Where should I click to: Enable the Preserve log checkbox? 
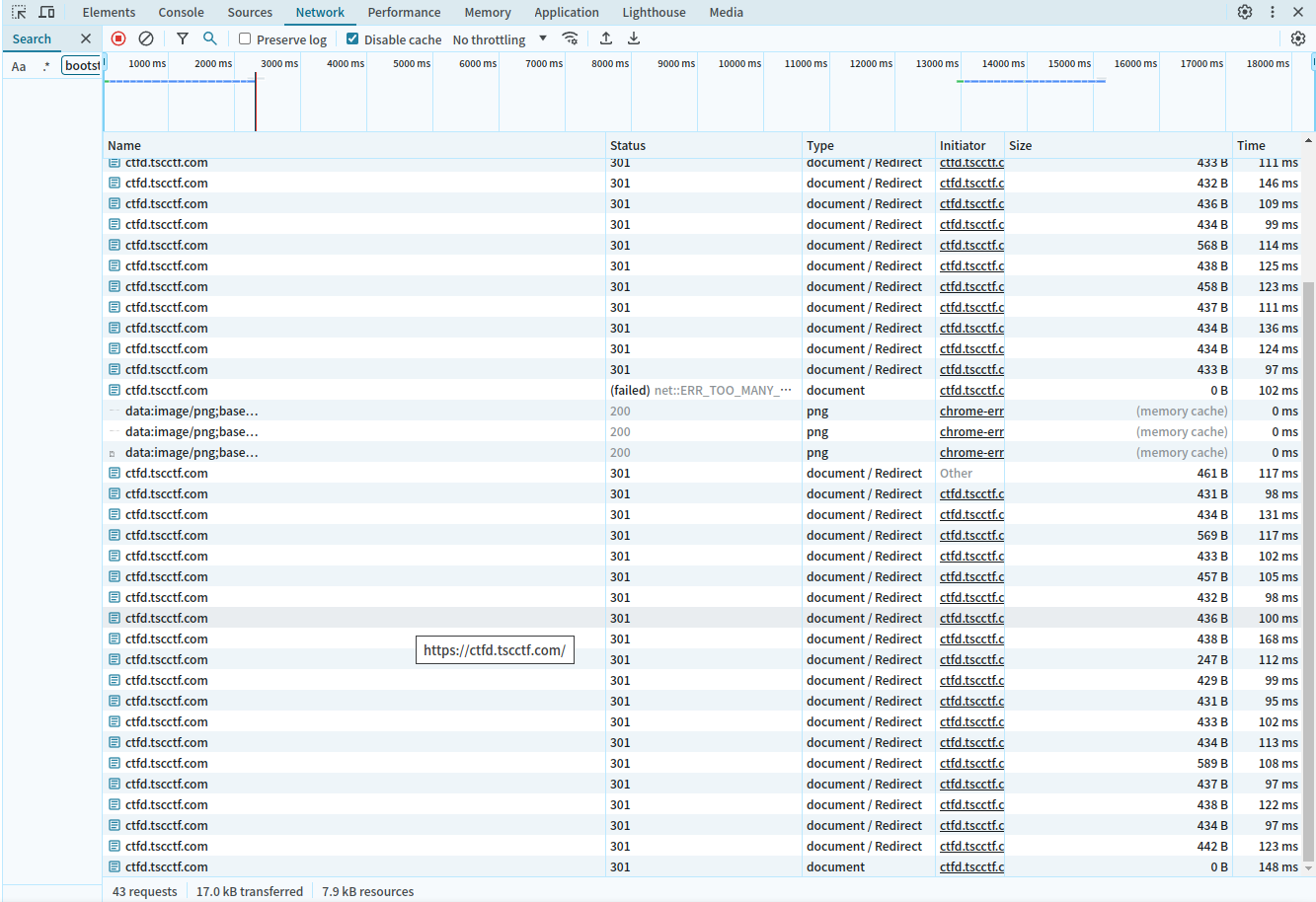coord(246,39)
